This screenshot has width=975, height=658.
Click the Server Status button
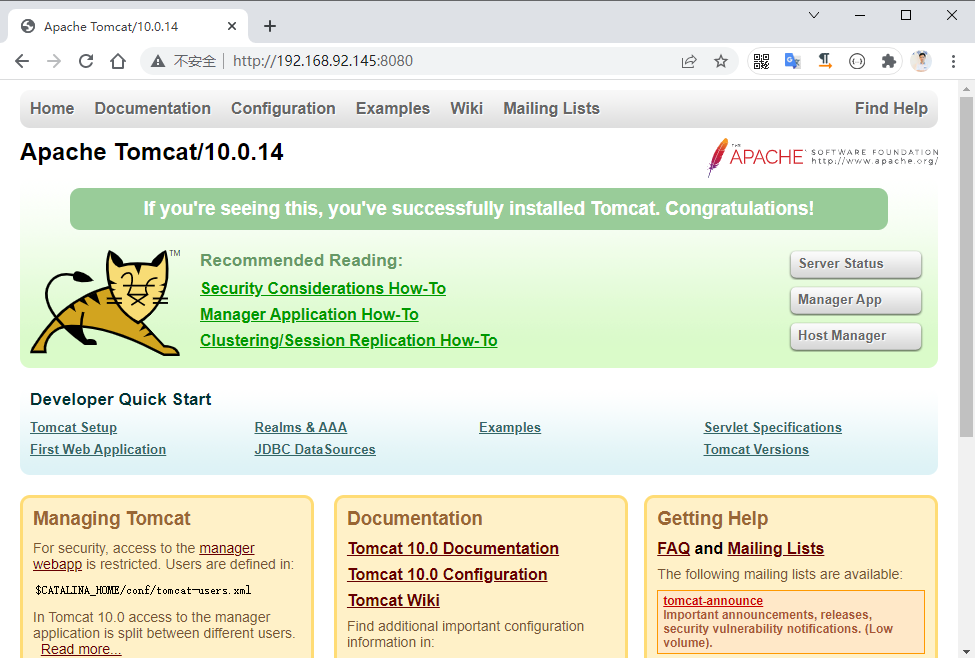[x=856, y=264]
